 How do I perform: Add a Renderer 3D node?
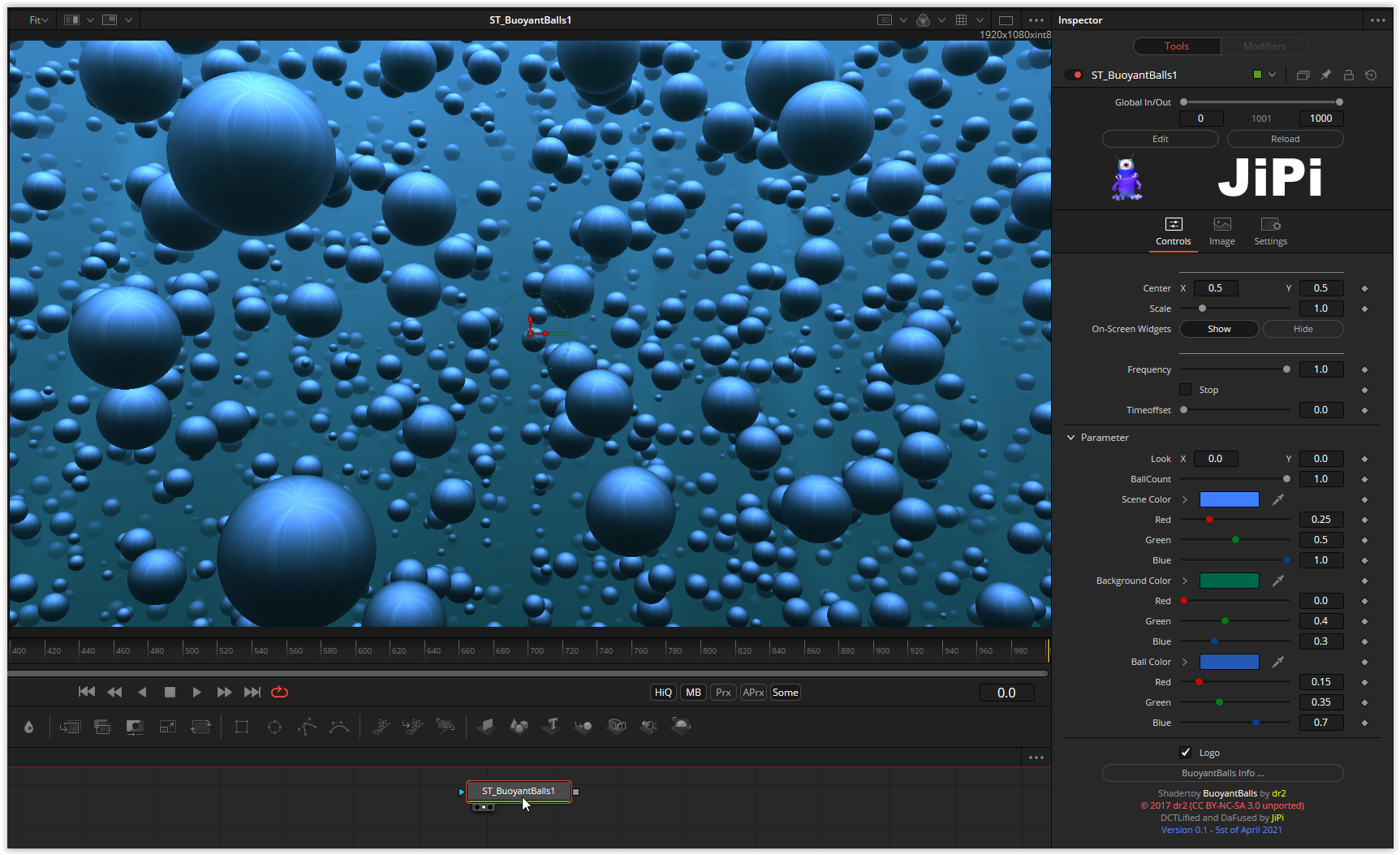coord(681,725)
